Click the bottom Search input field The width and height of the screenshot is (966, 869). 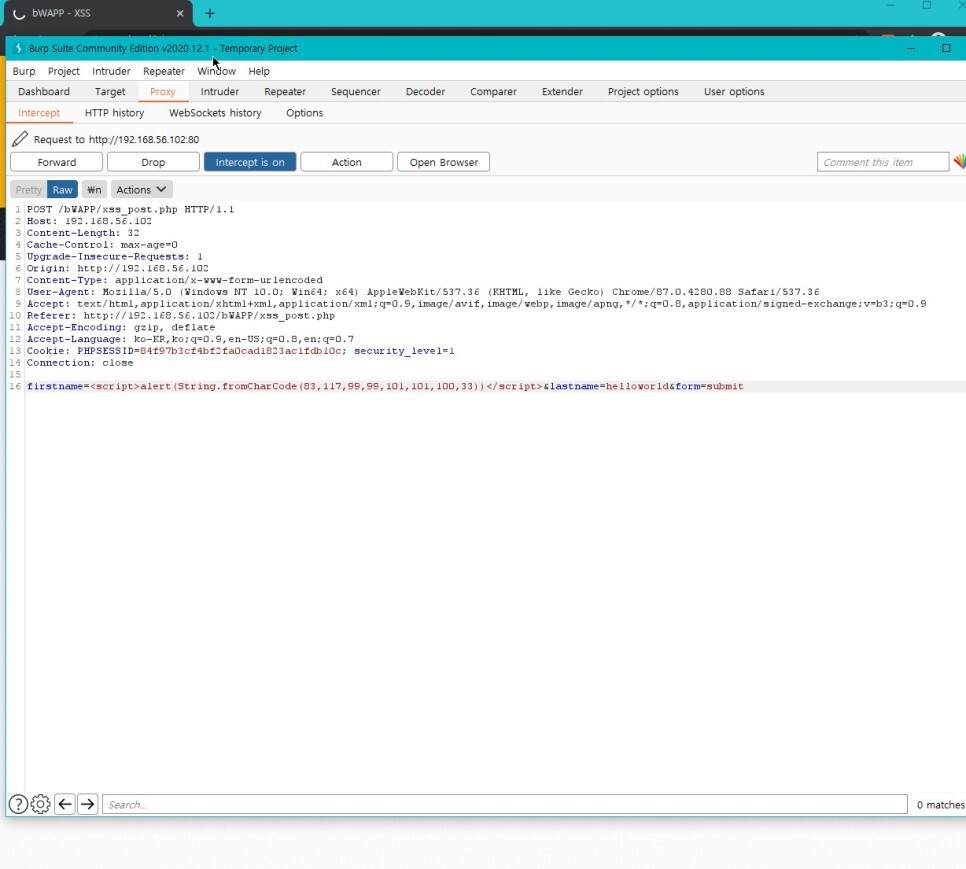click(x=505, y=804)
